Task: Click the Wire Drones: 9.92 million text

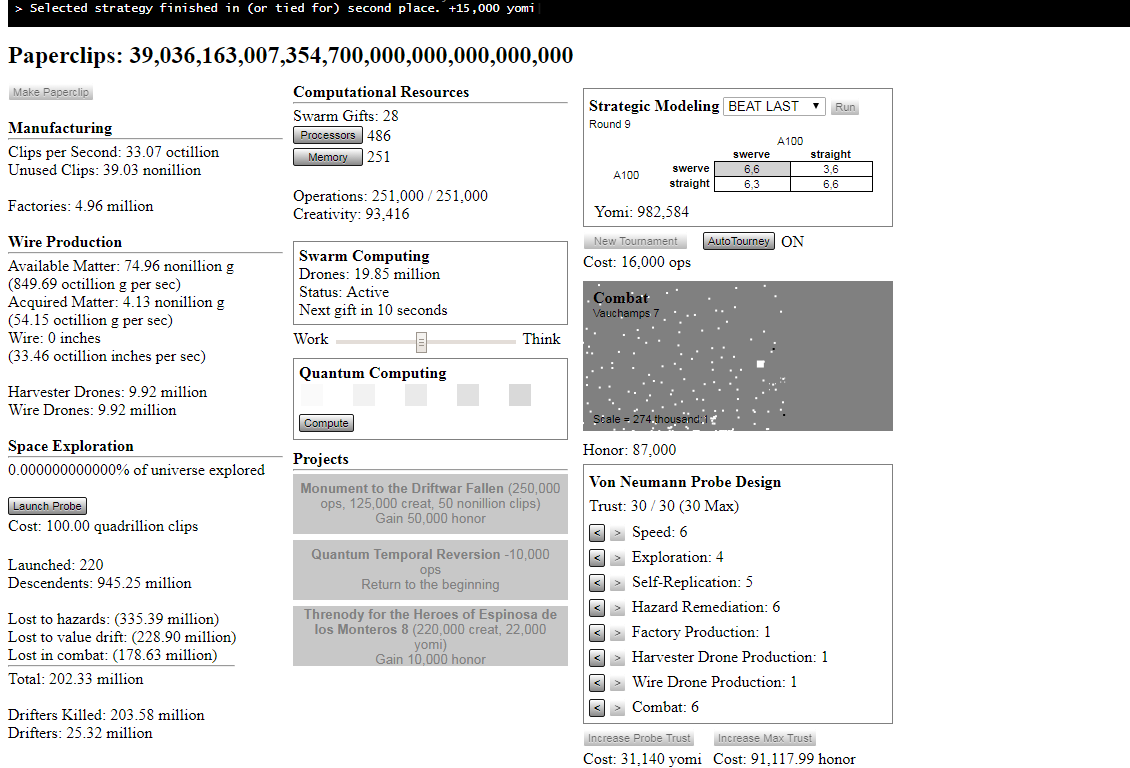Action: tap(92, 410)
